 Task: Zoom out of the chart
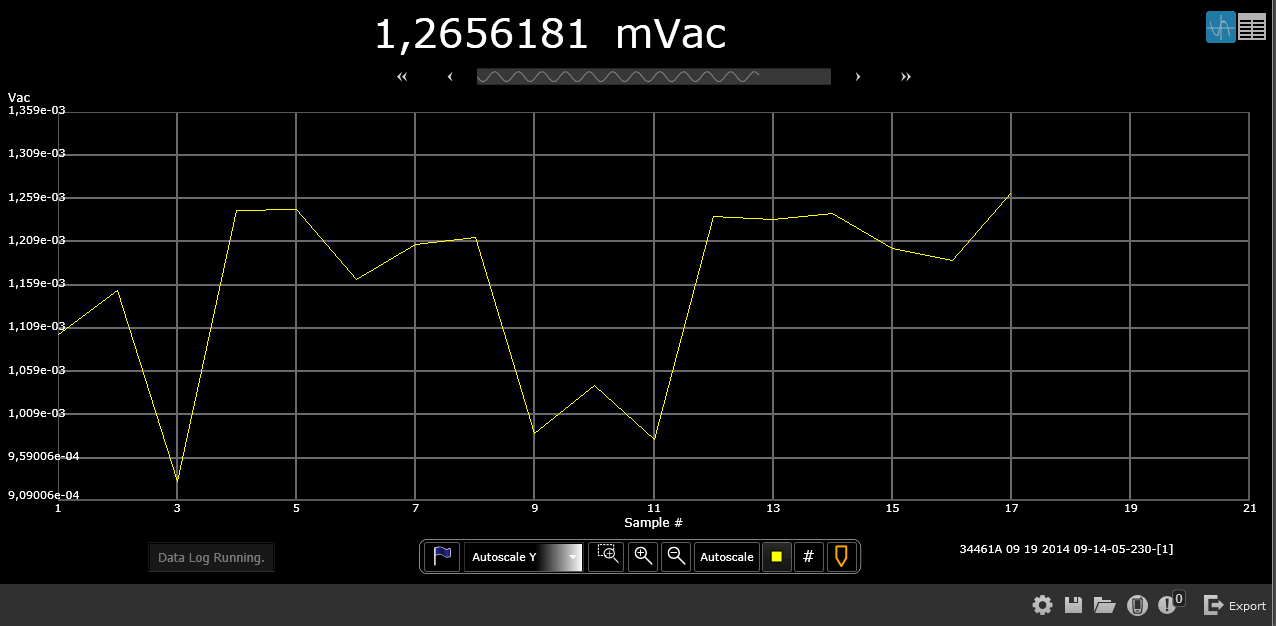676,556
